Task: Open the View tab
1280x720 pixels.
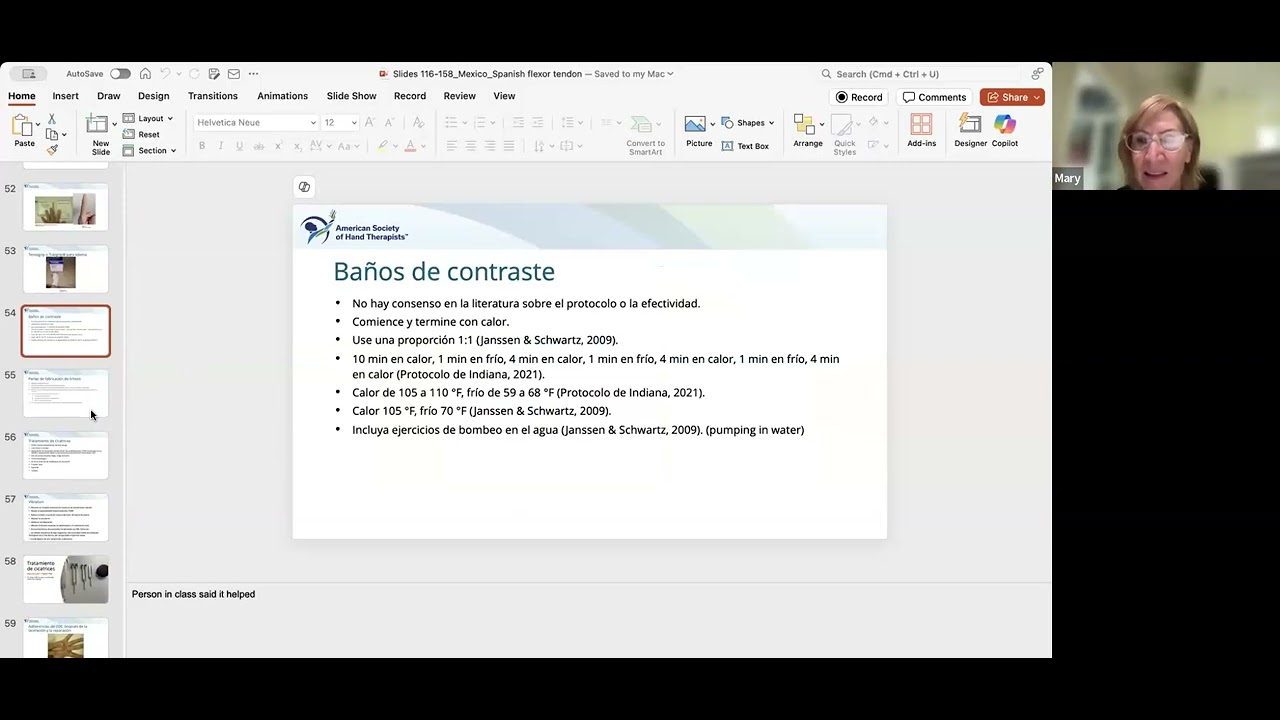Action: click(504, 96)
